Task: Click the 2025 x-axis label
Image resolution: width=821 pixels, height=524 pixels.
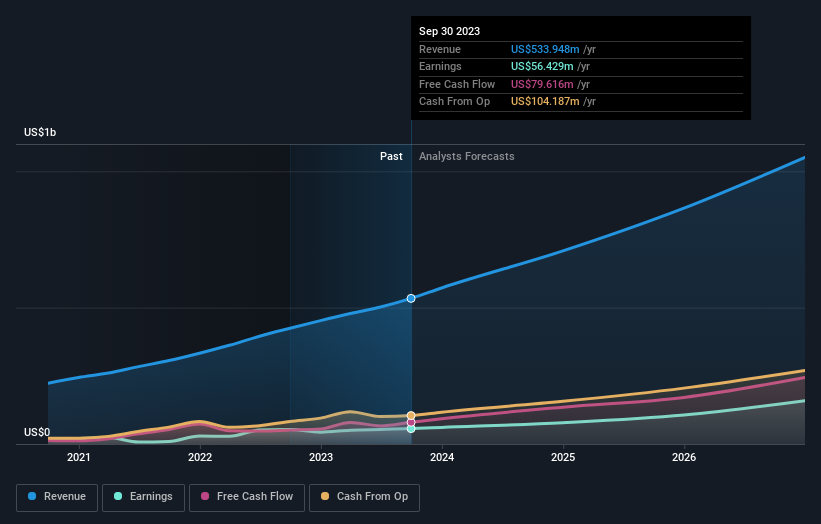Action: 563,458
